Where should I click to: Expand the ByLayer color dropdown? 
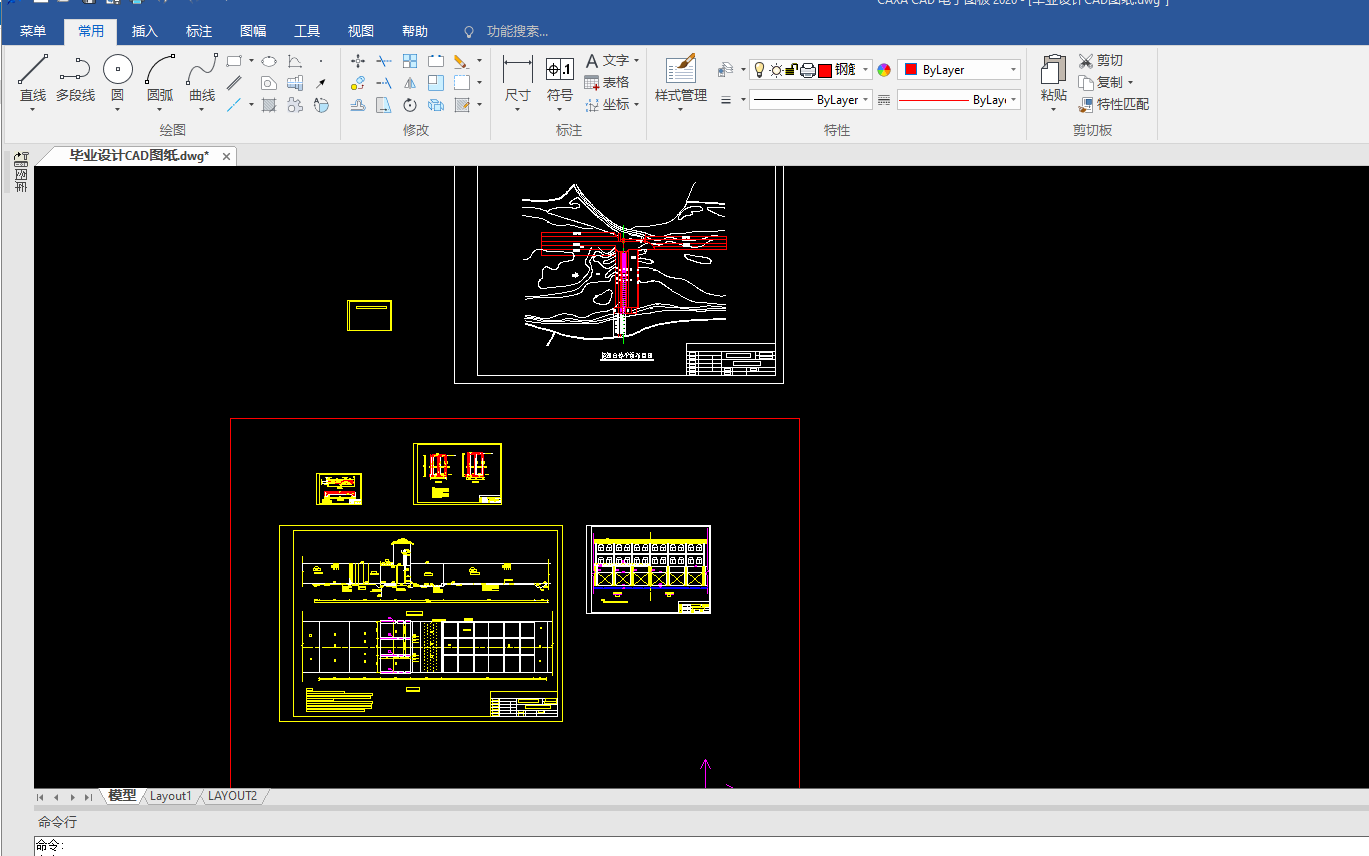[x=1013, y=70]
